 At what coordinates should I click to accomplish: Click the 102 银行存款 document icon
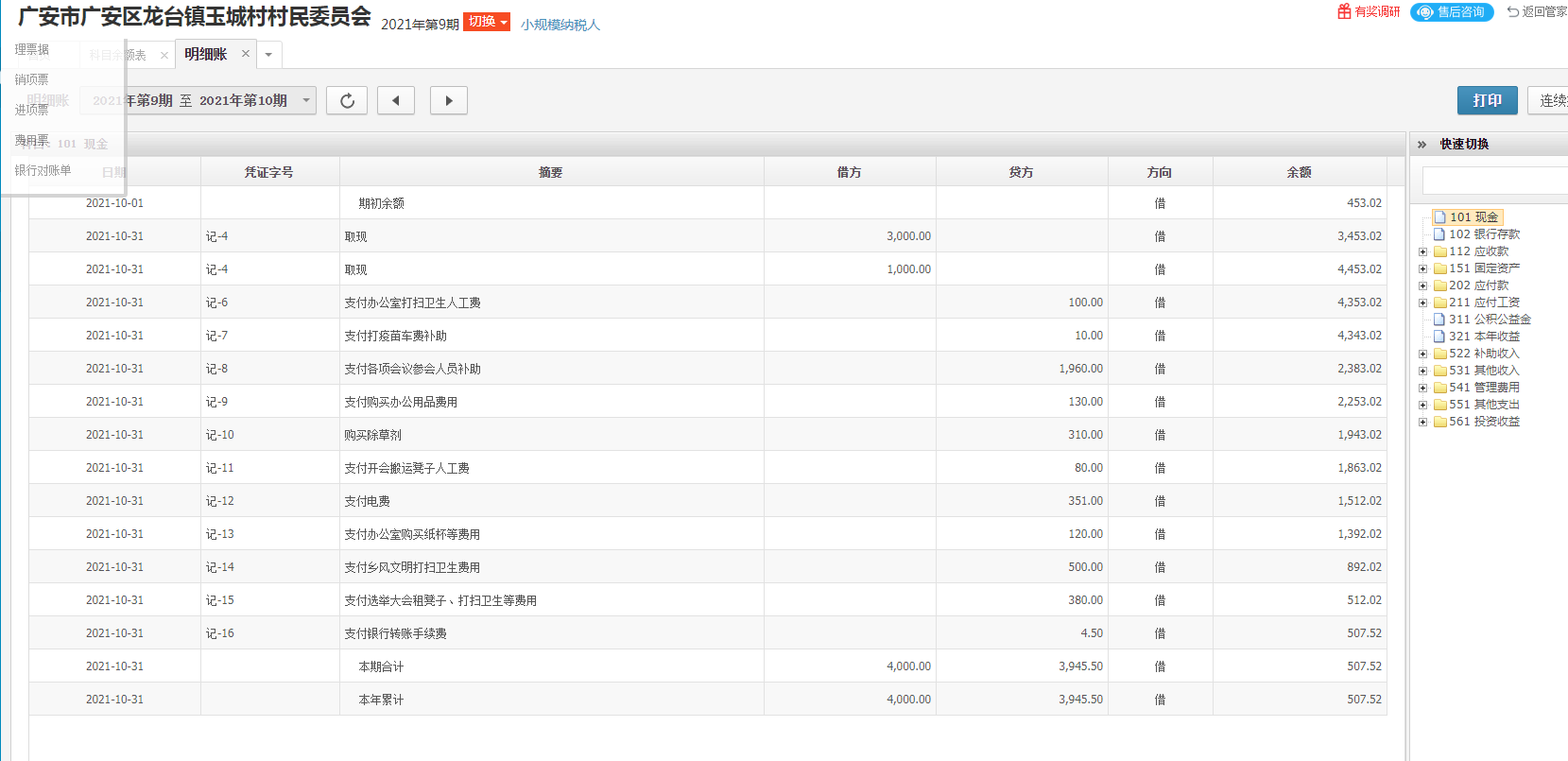coord(1439,233)
